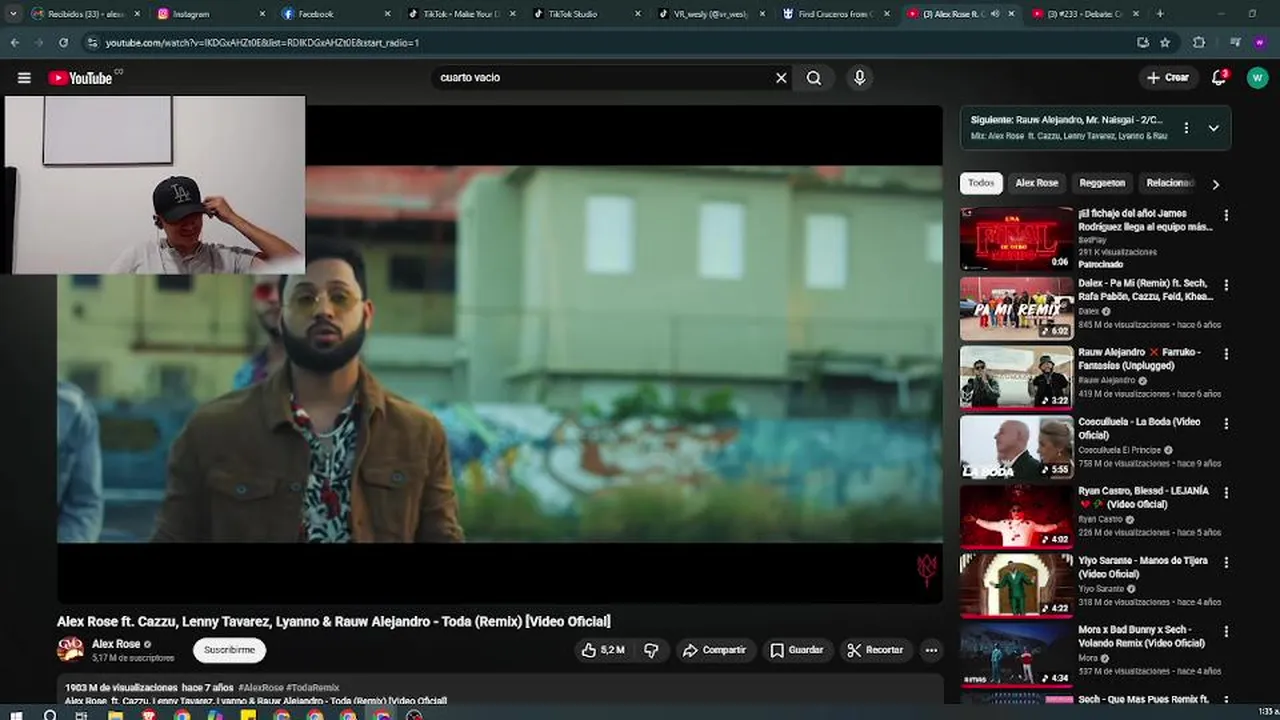Clear the search text with the X
The height and width of the screenshot is (720, 1280).
click(x=781, y=78)
